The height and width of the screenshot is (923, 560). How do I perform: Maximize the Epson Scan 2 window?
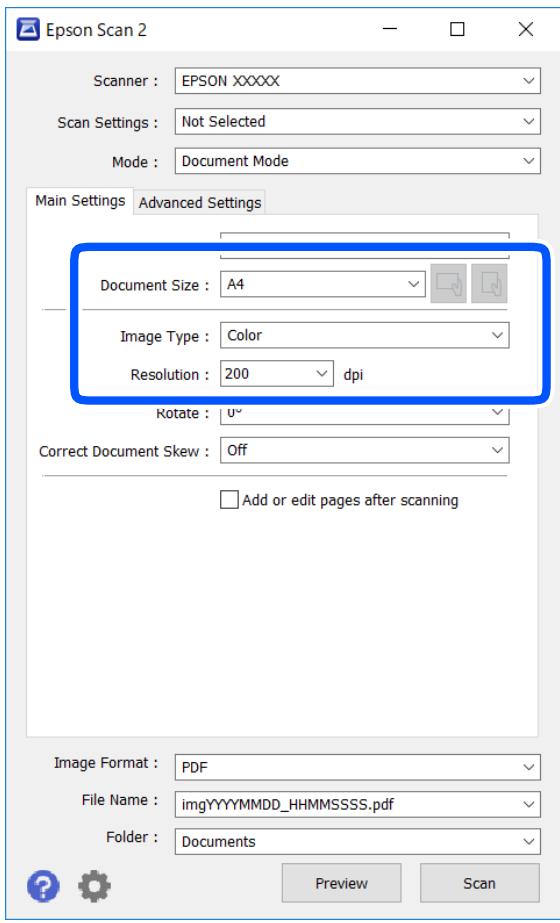pyautogui.click(x=457, y=29)
